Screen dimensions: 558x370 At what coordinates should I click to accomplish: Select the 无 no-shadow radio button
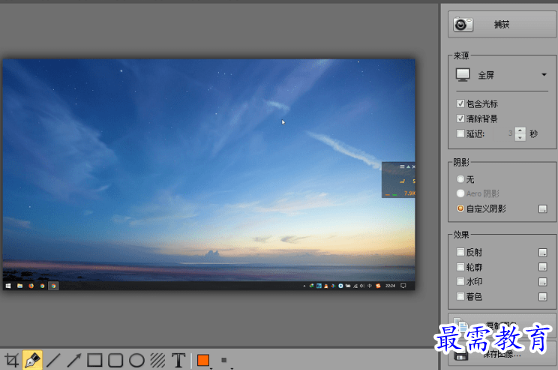pyautogui.click(x=460, y=179)
